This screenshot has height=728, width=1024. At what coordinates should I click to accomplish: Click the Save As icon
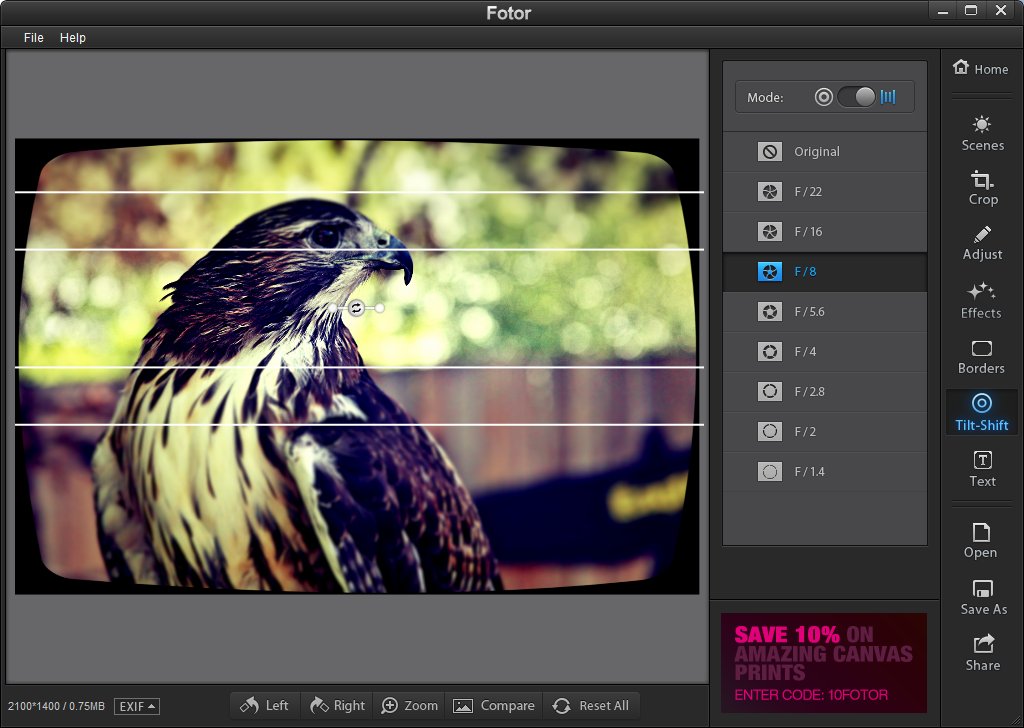pyautogui.click(x=983, y=597)
